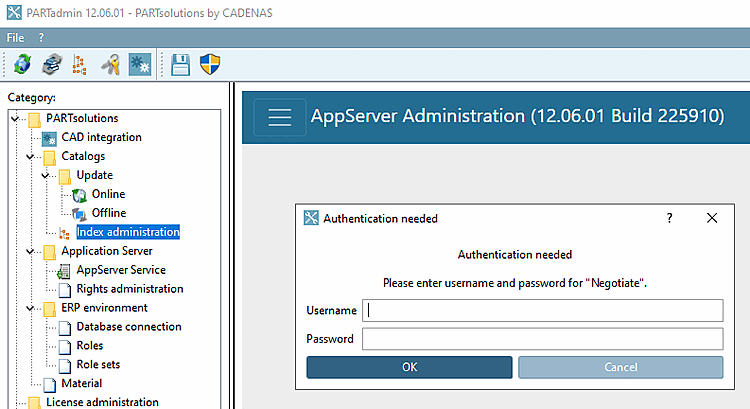The width and height of the screenshot is (750, 409).
Task: Collapse the PARTsolutions tree node
Action: click(x=15, y=119)
